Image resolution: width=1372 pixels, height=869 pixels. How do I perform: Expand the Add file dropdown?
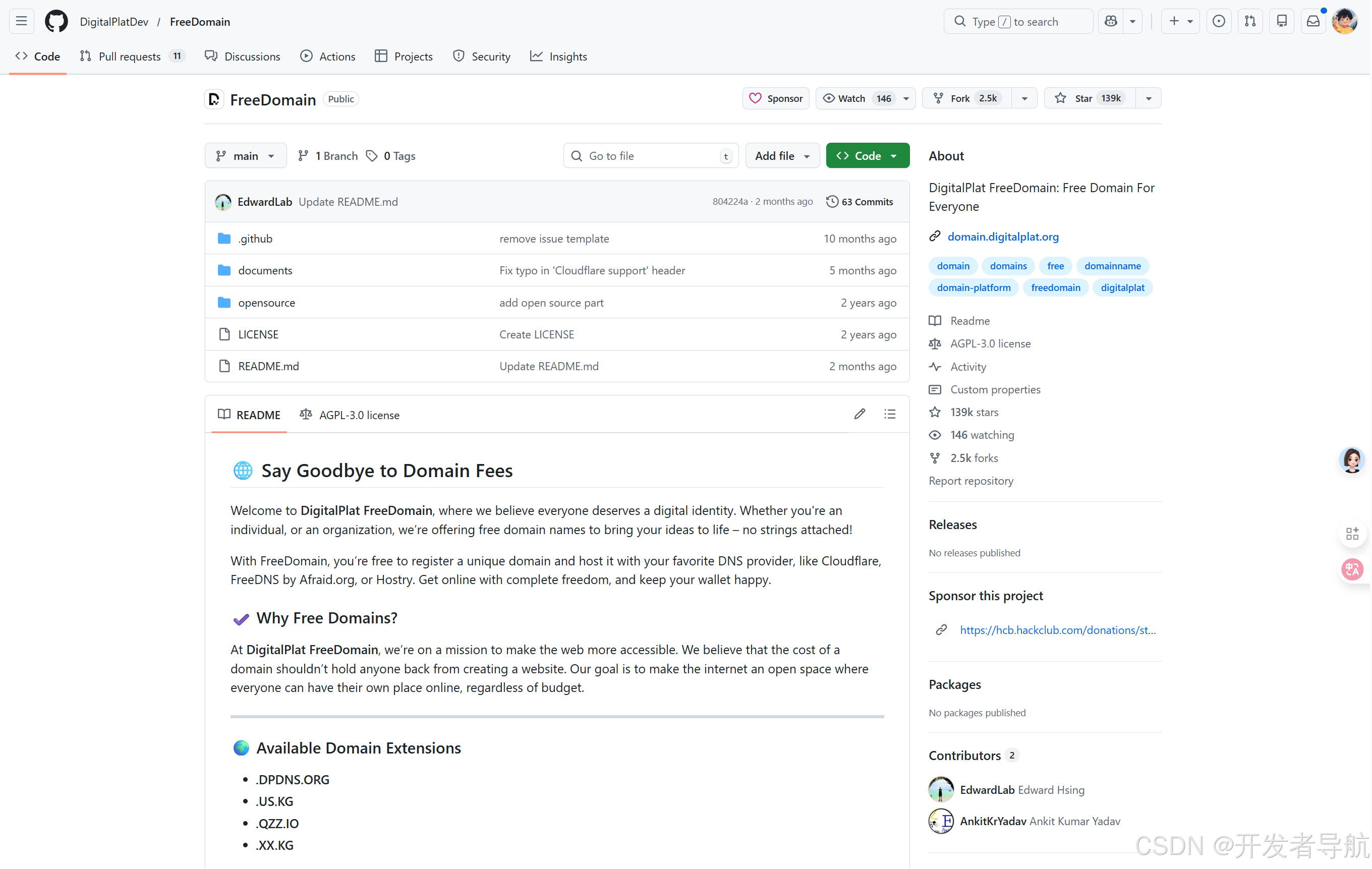782,155
